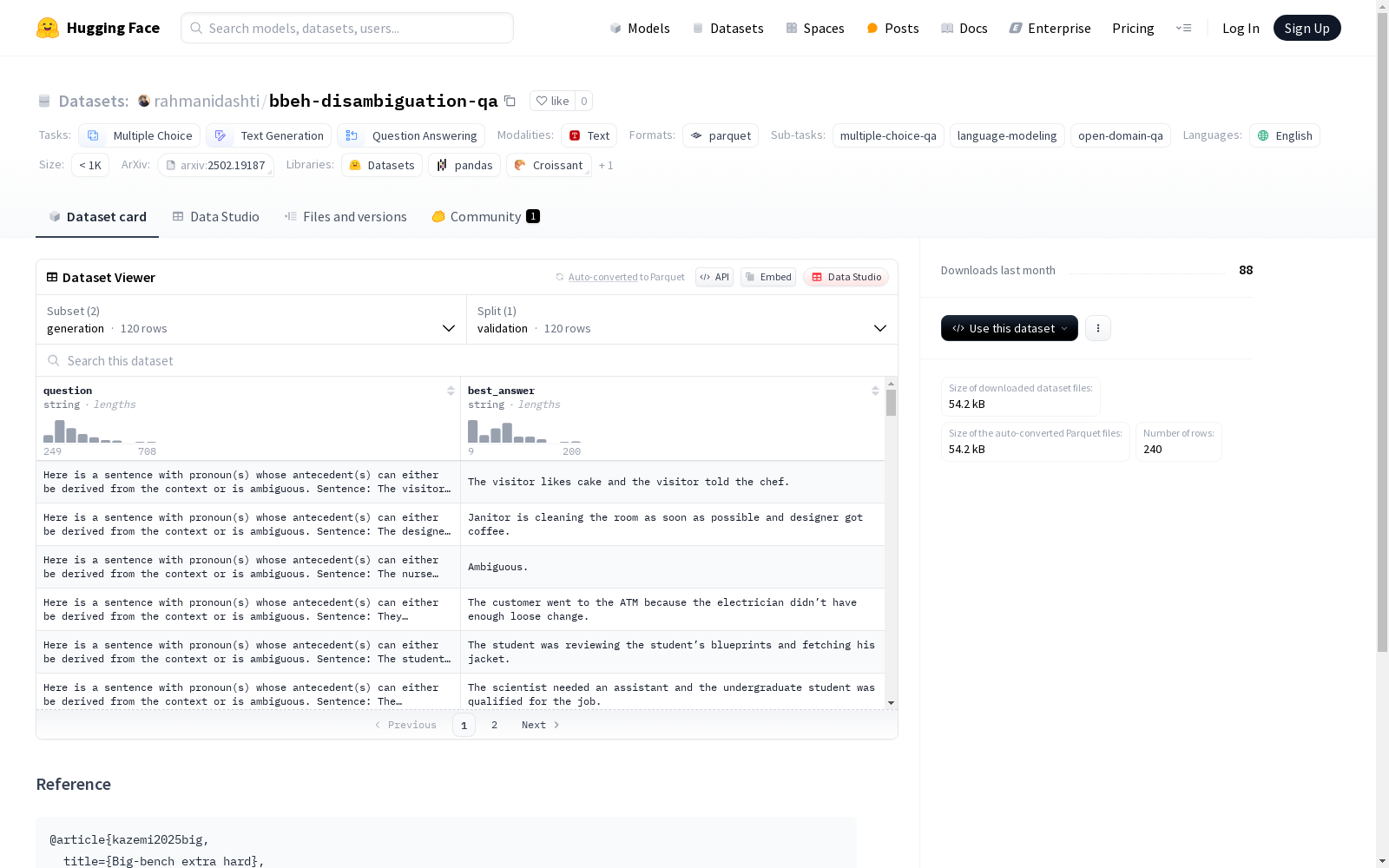Click the Datasets library tag
The height and width of the screenshot is (868, 1389).
382,165
